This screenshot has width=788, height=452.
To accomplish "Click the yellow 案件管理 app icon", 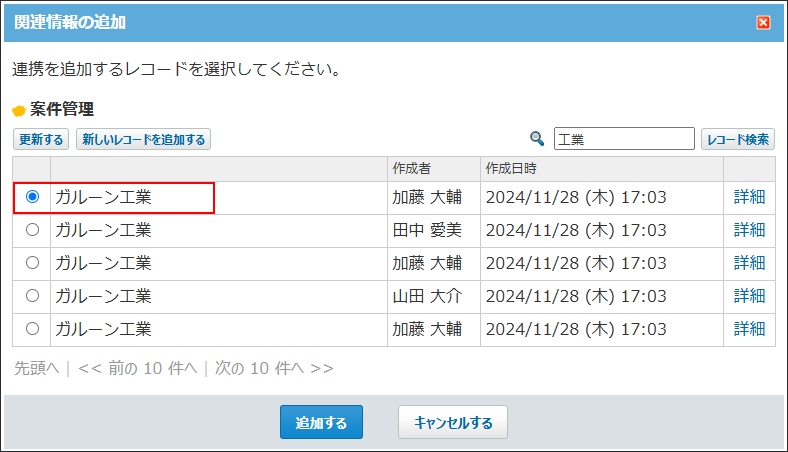I will pos(19,110).
